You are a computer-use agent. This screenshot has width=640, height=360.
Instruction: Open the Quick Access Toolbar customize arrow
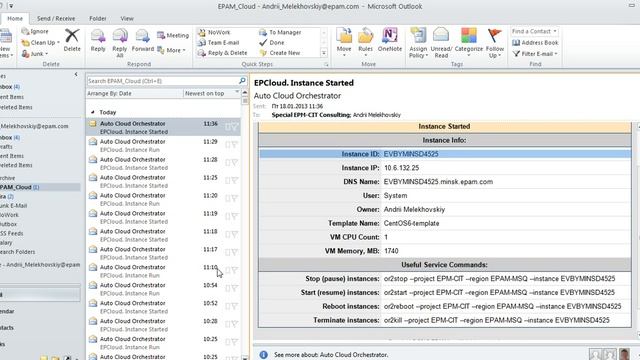[11, 6]
